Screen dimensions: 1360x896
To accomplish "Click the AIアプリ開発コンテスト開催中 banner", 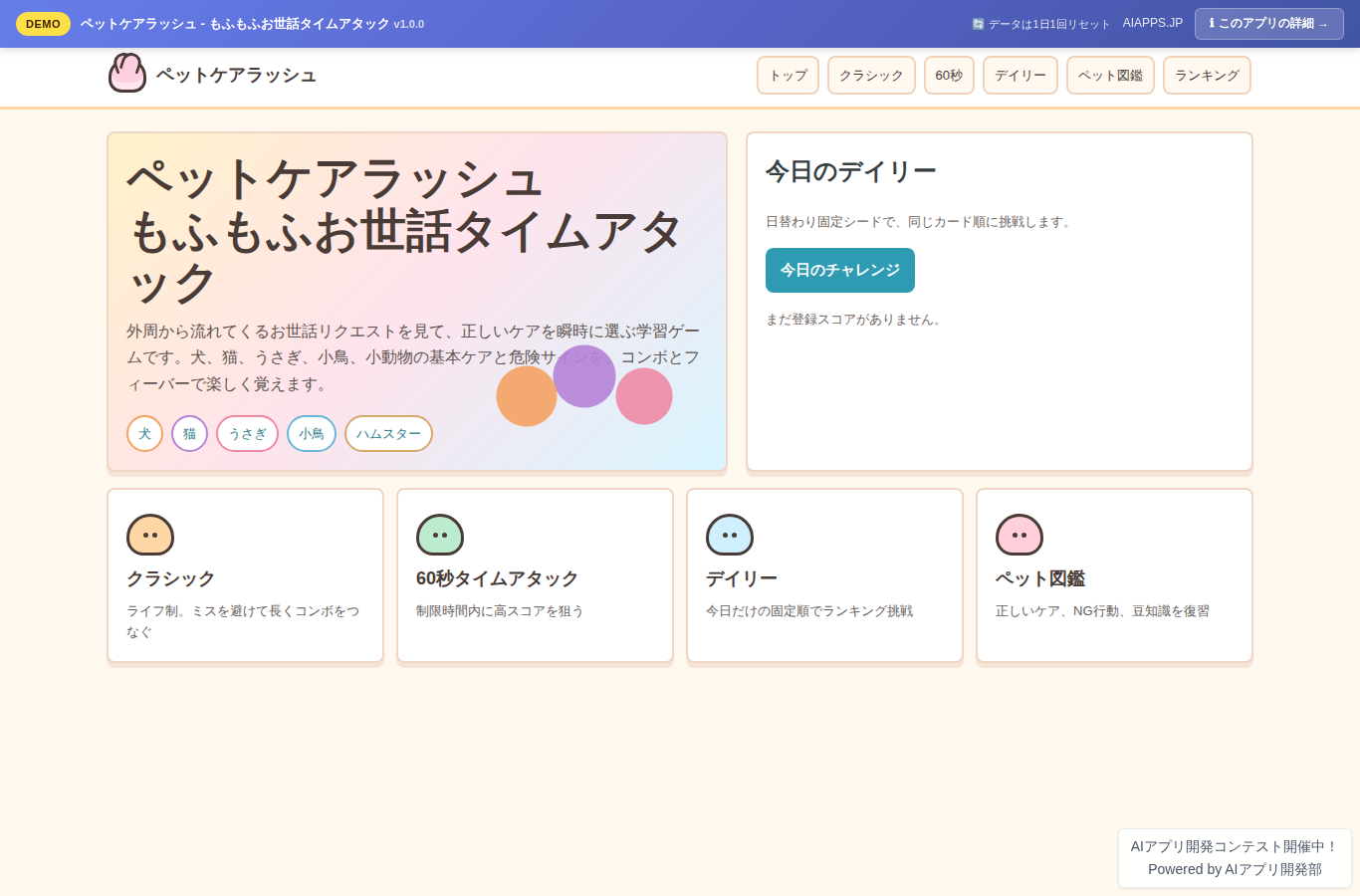I will click(1235, 846).
